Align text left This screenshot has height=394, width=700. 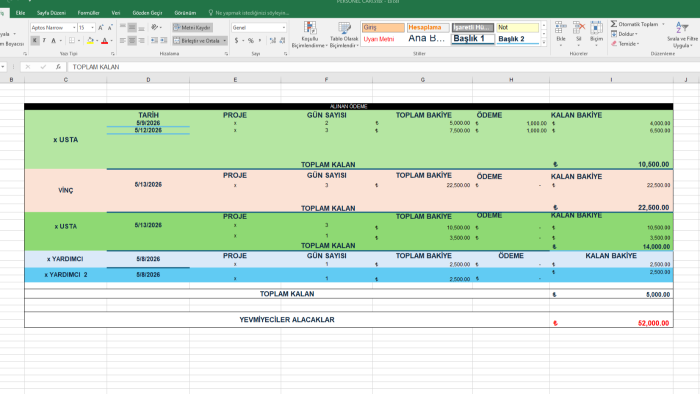(x=123, y=41)
